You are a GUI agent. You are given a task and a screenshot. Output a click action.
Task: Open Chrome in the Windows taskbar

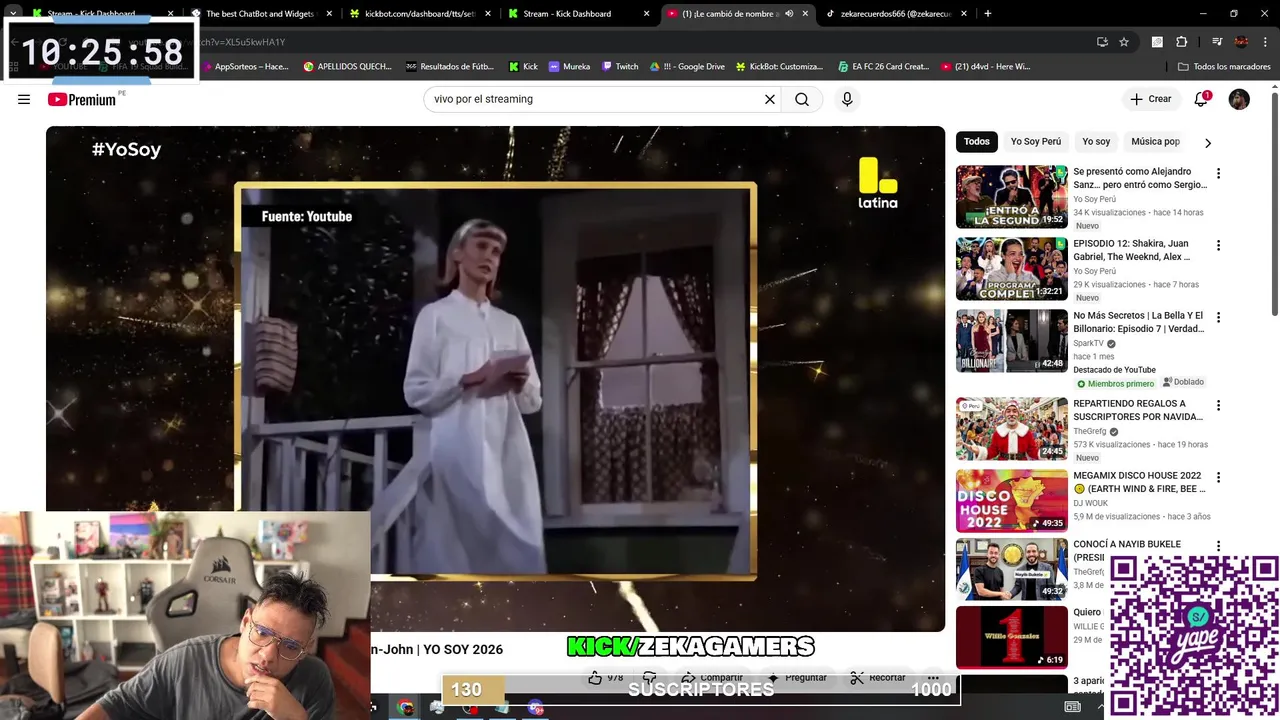coord(404,708)
